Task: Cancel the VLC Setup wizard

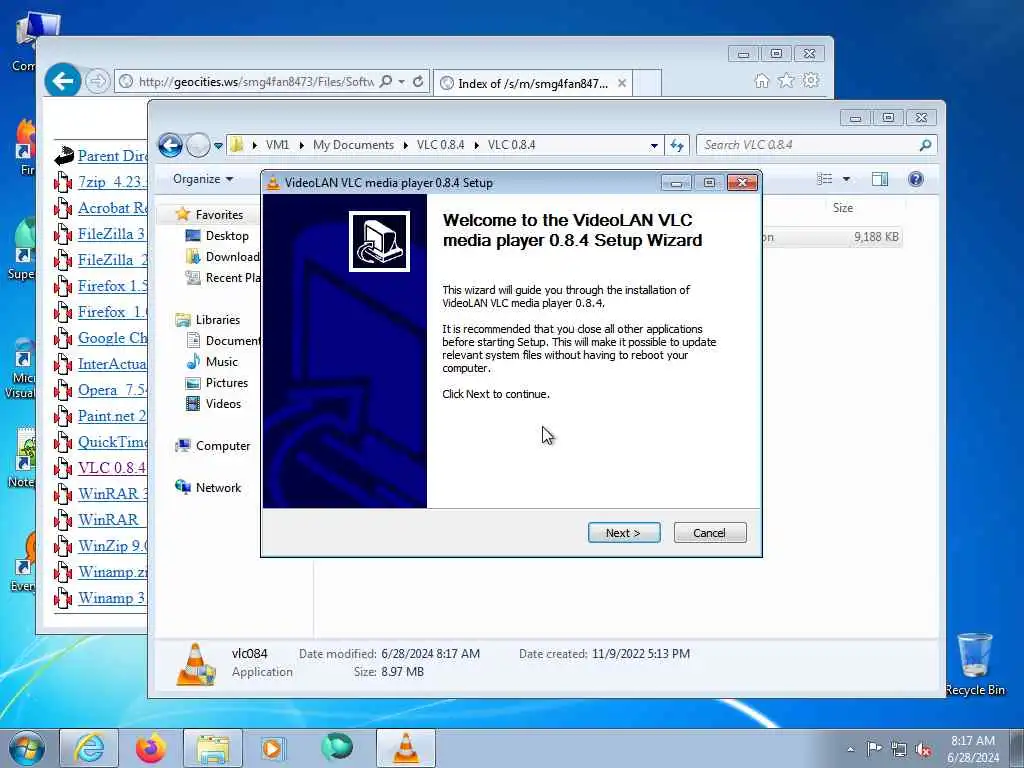Action: [x=709, y=533]
